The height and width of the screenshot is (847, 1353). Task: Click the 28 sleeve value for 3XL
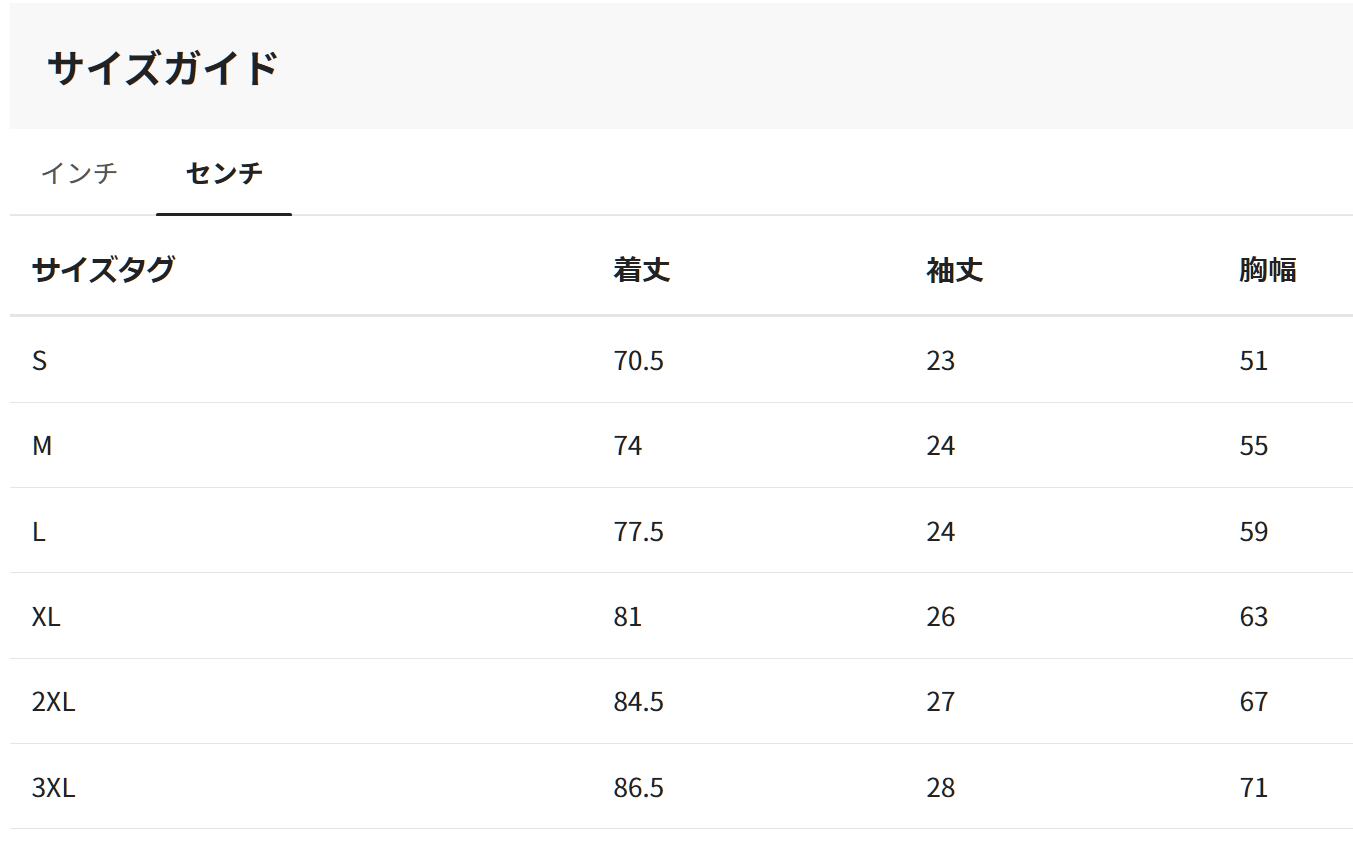pos(940,788)
